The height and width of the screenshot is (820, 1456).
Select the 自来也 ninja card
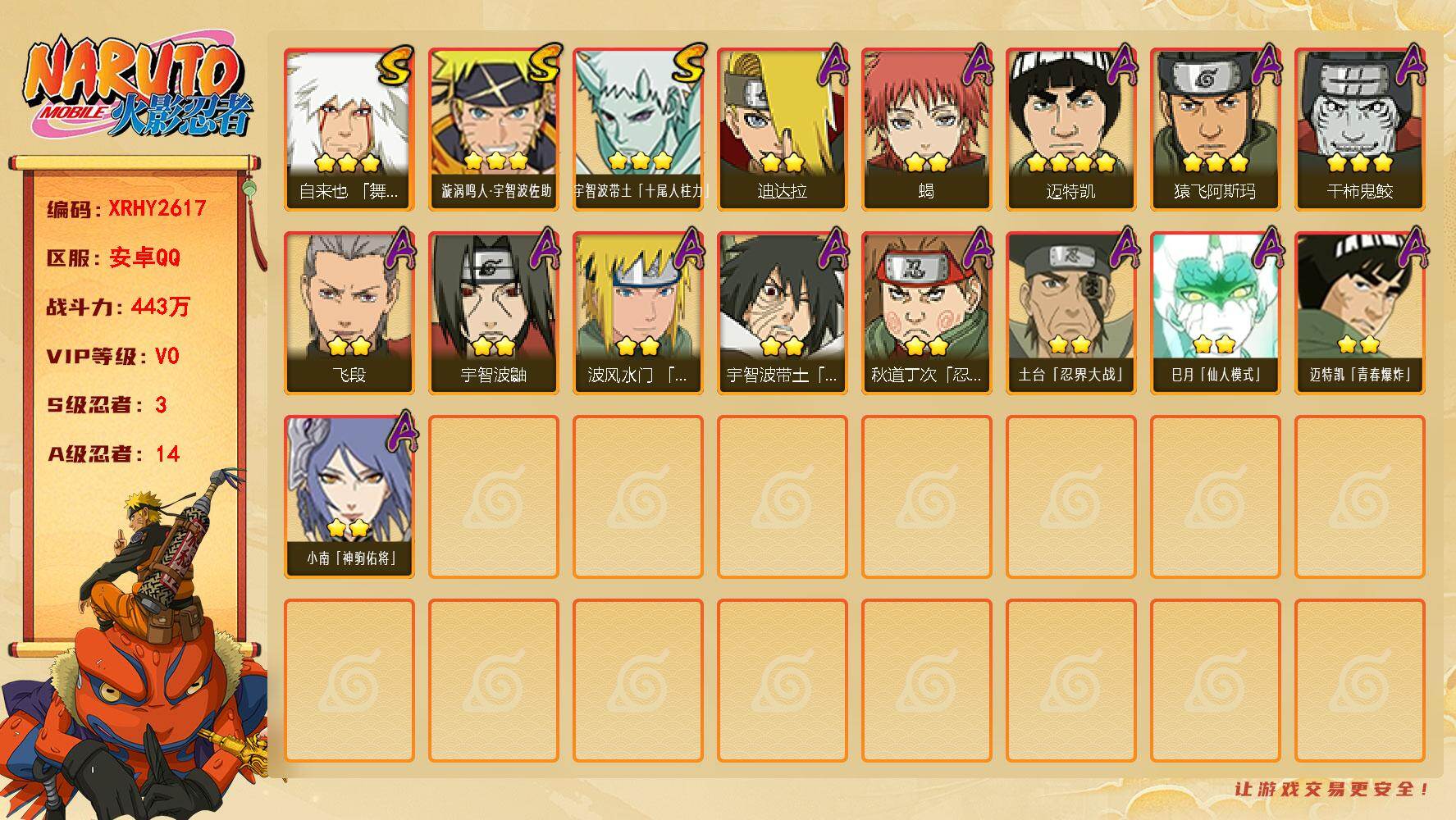pyautogui.click(x=349, y=130)
